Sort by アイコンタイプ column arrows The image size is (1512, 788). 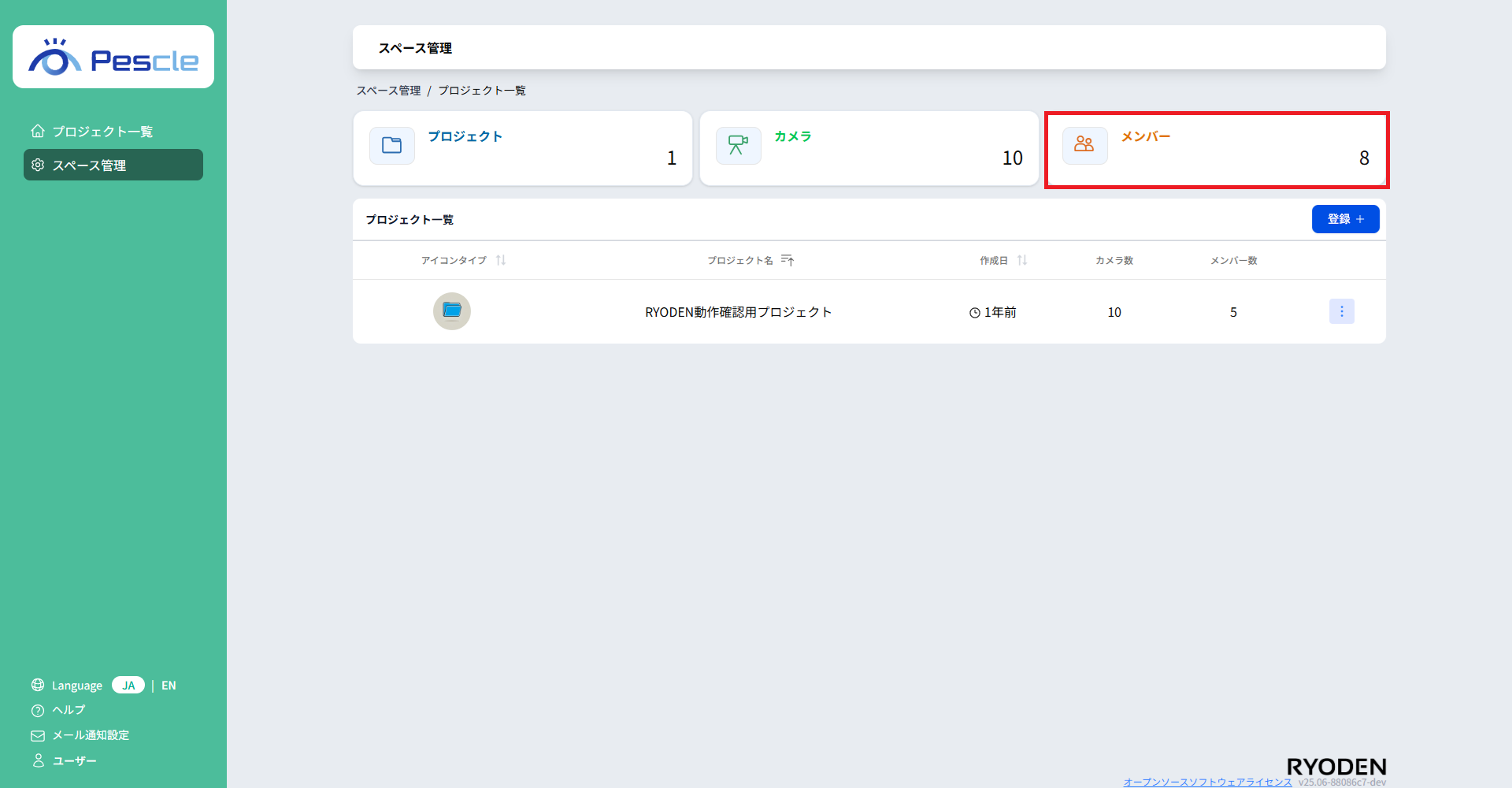click(501, 260)
